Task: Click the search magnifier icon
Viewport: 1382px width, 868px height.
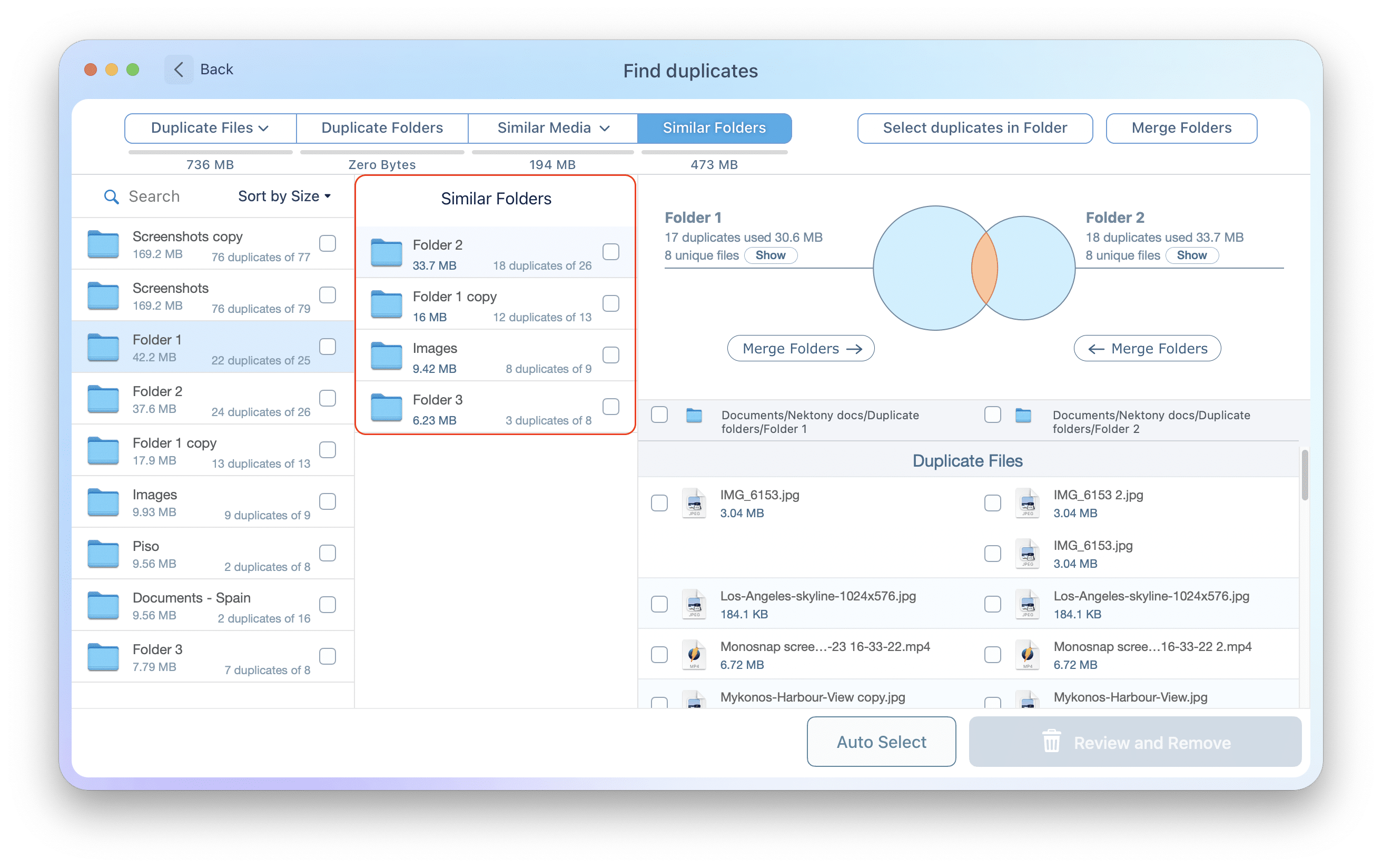Action: (x=111, y=197)
